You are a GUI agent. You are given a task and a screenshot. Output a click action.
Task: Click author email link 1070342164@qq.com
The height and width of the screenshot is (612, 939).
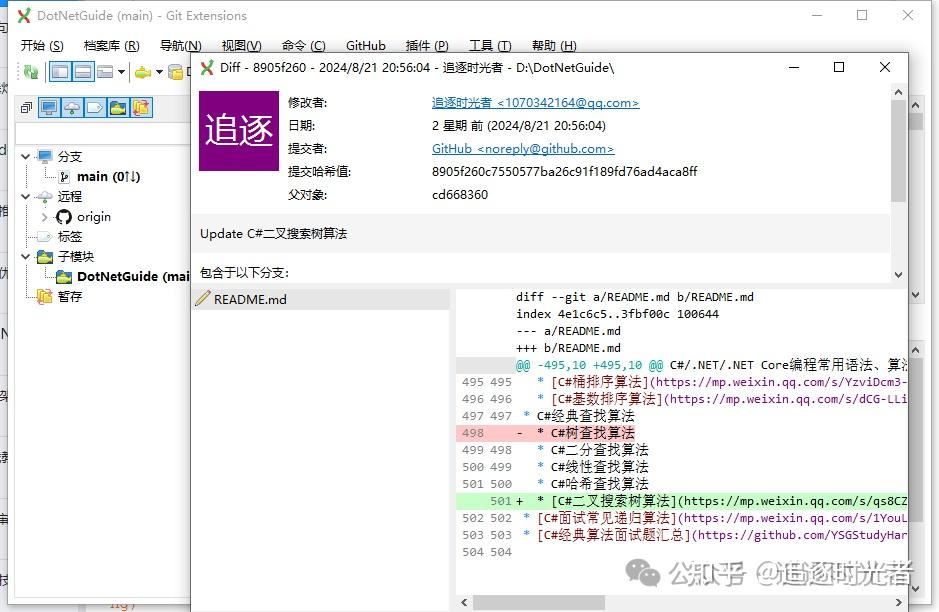[x=535, y=103]
